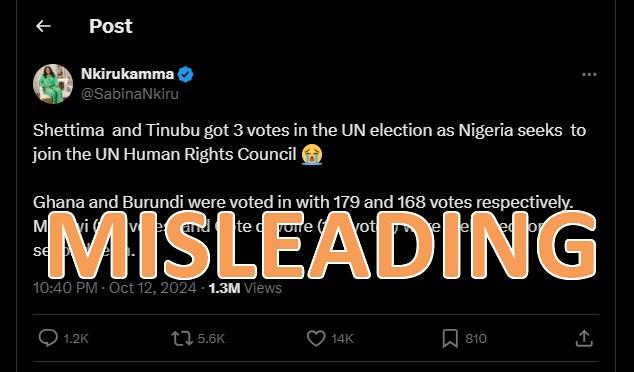This screenshot has width=634, height=372.
Task: Go back using the left arrow
Action: click(x=43, y=26)
